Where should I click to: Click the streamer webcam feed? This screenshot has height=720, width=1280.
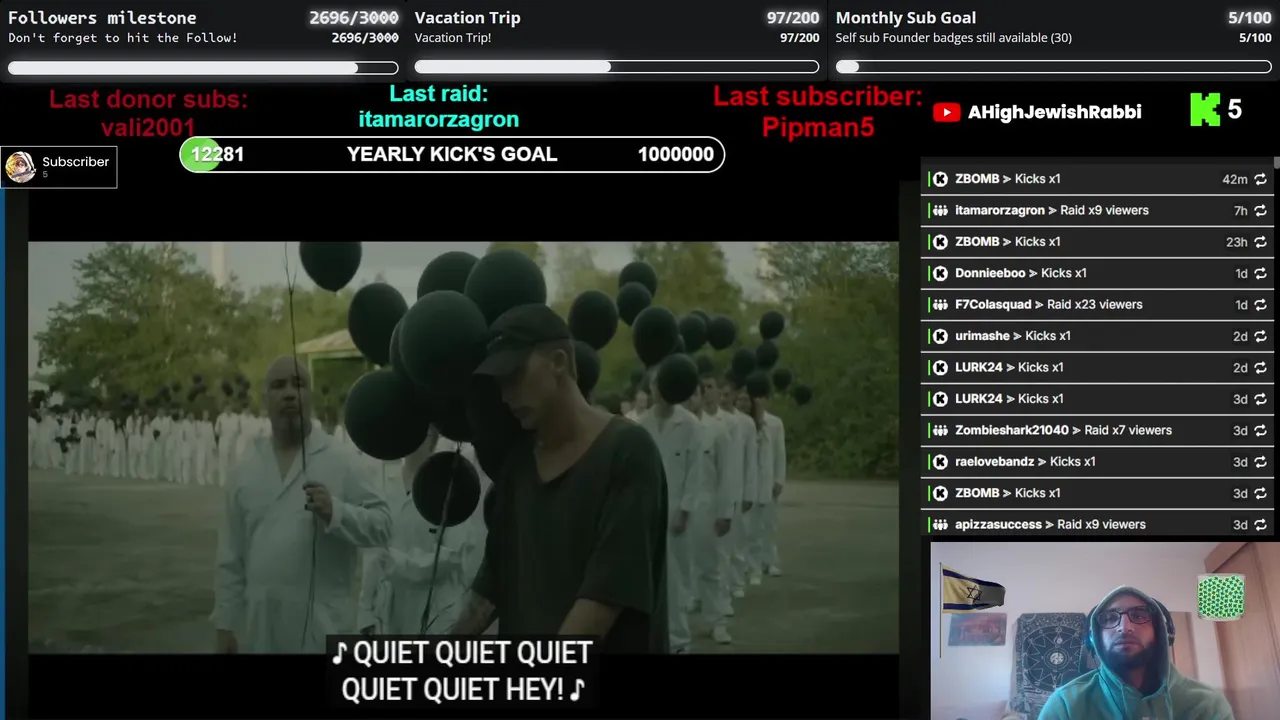(1105, 631)
